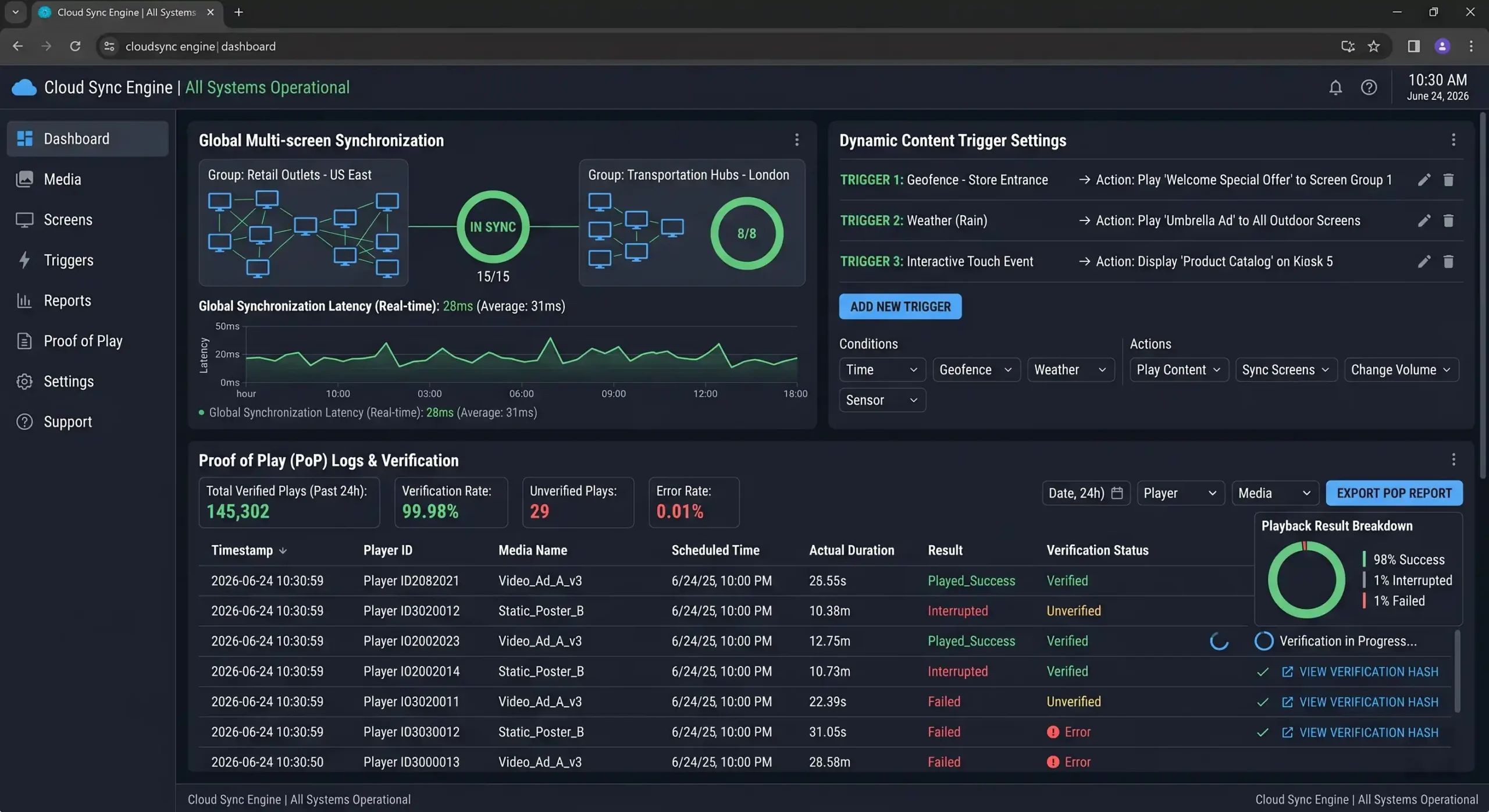
Task: Open the Geofence condition dropdown
Action: tap(976, 370)
